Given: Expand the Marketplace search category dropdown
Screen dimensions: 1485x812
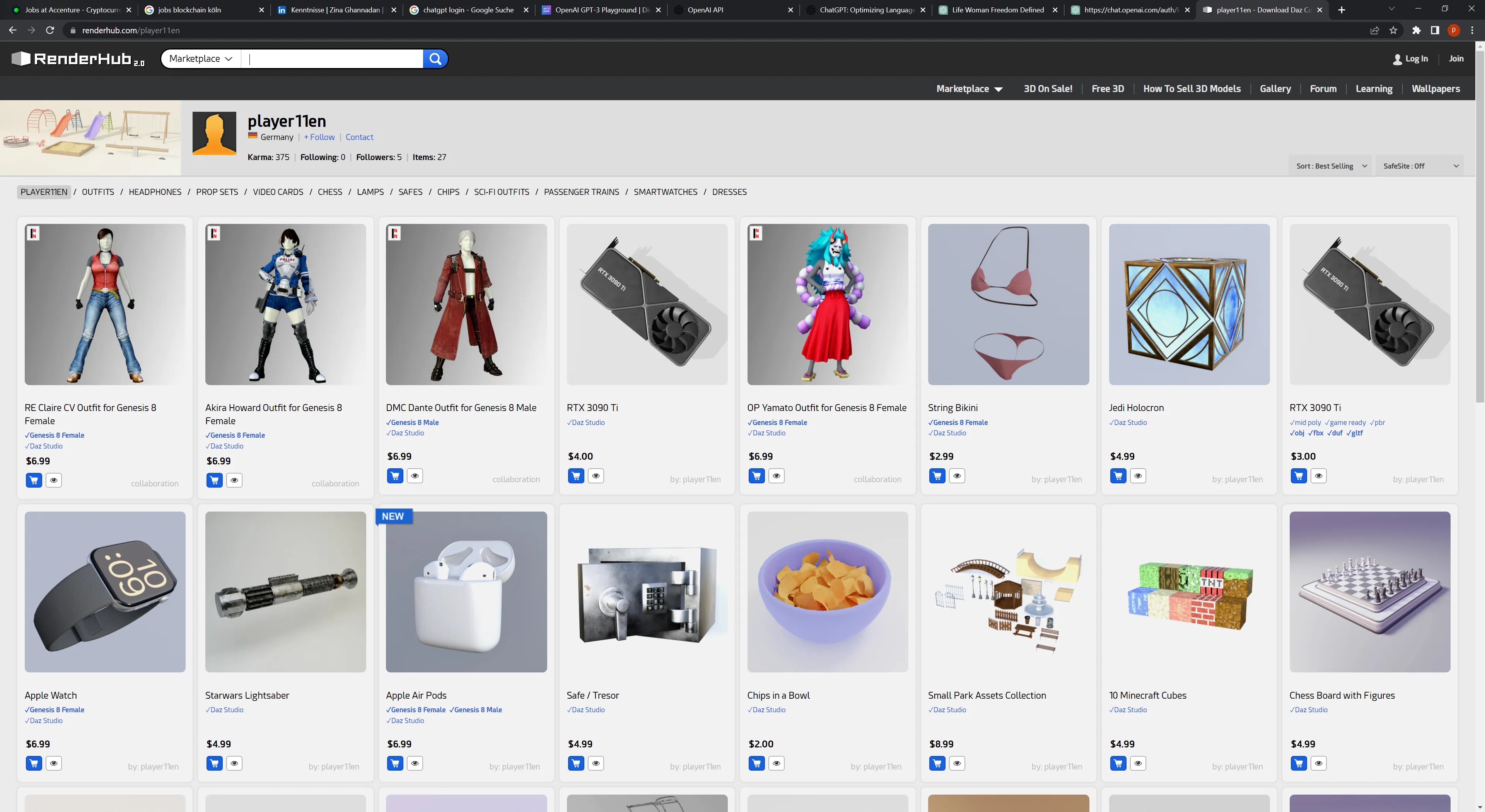Looking at the screenshot, I should click(x=201, y=59).
